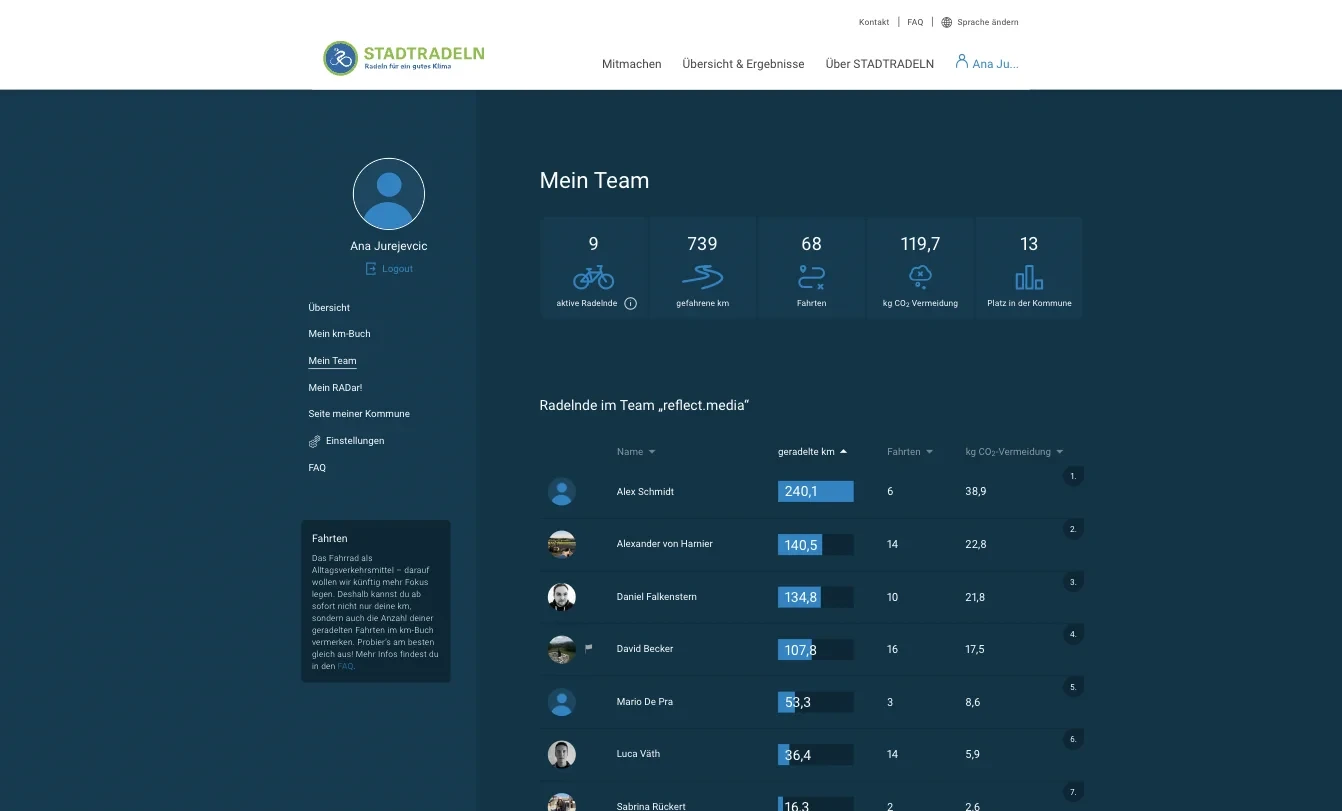Click the globe icon for Sprache ändern
Screen dimensions: 1342x811
(947, 22)
